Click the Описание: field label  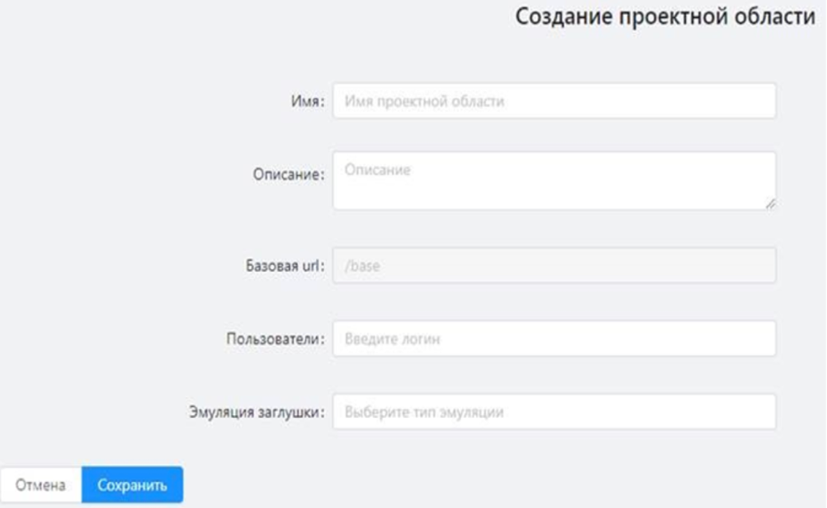click(x=289, y=174)
